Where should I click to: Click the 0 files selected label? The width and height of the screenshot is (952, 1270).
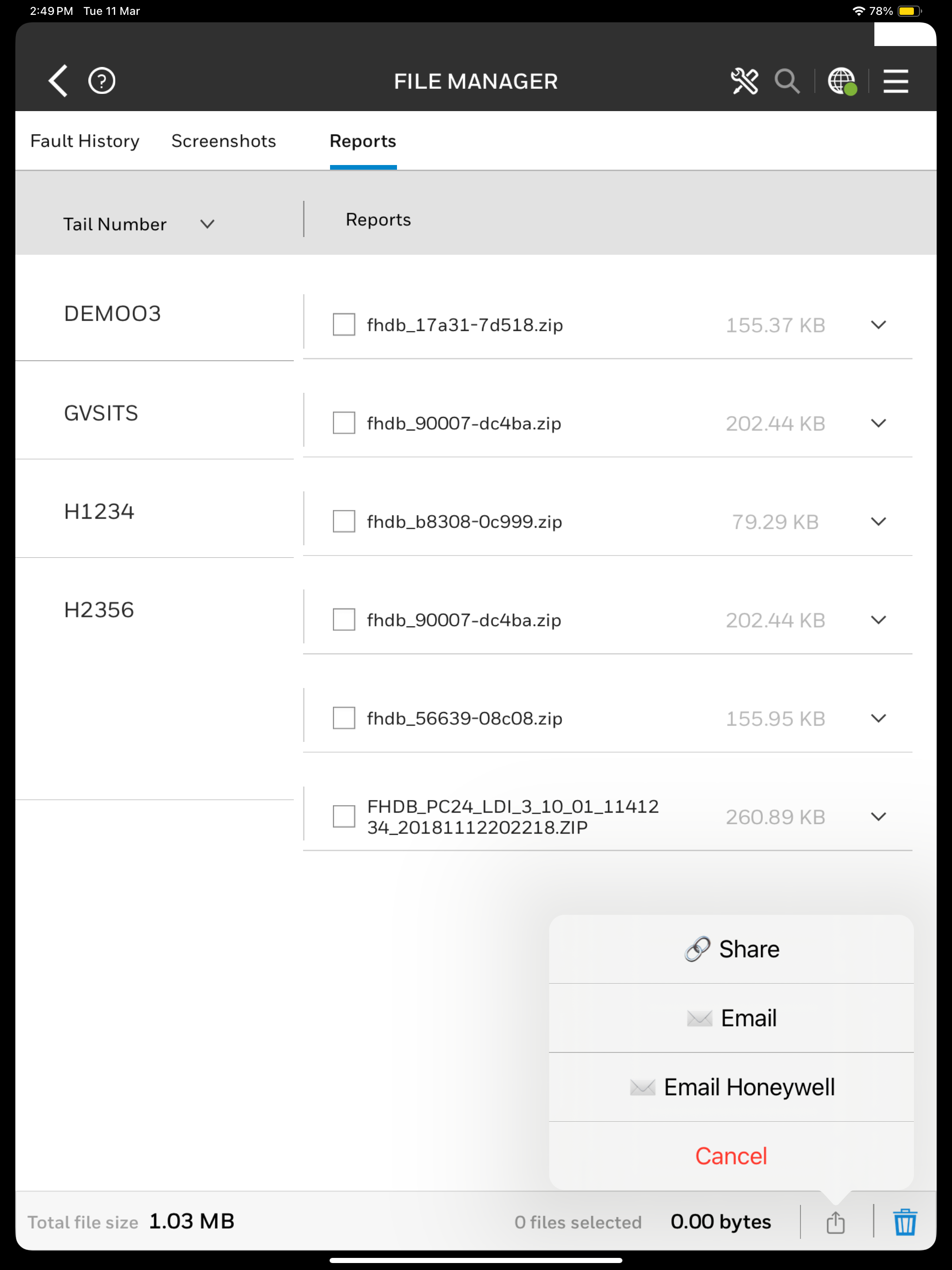[x=578, y=1222]
